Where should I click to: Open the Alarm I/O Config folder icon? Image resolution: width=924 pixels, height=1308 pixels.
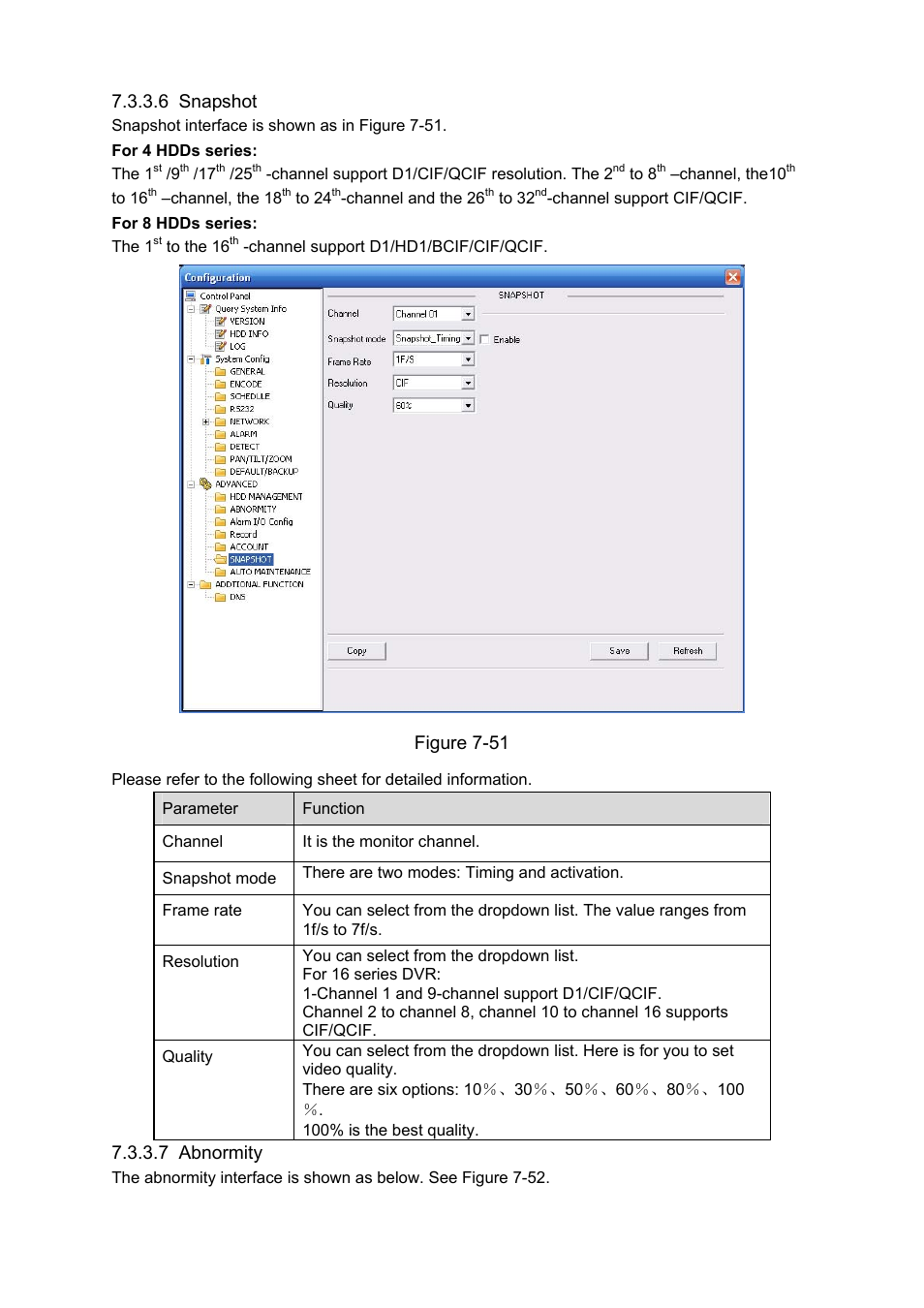(x=221, y=522)
